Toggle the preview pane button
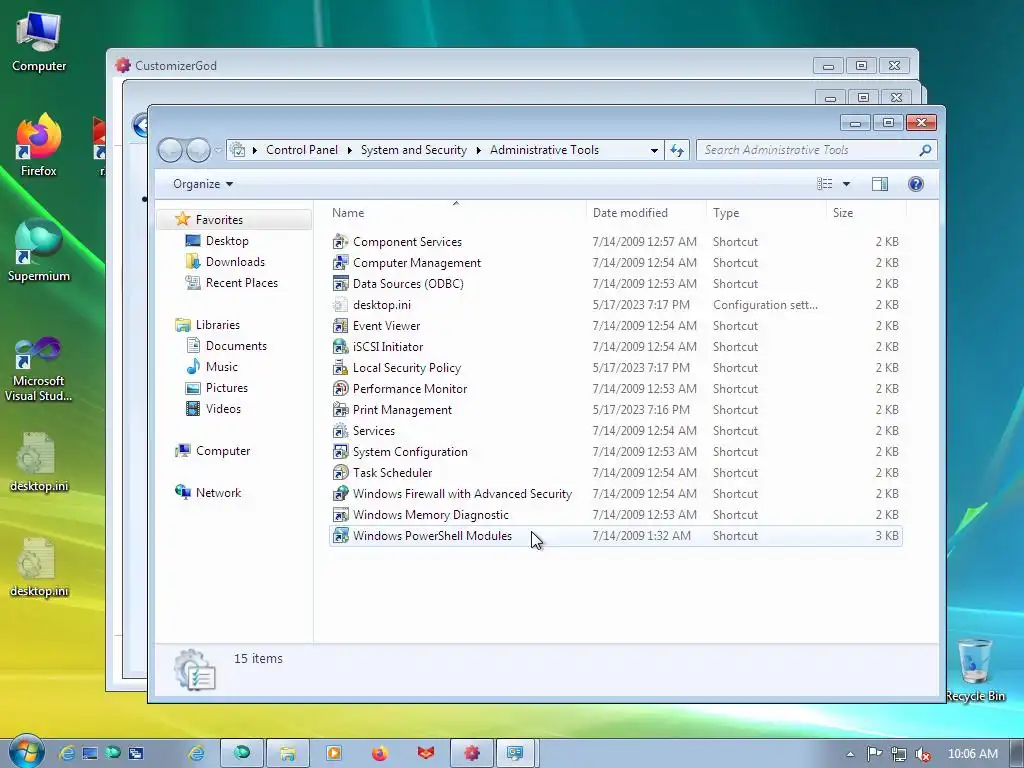The height and width of the screenshot is (768, 1024). point(880,184)
